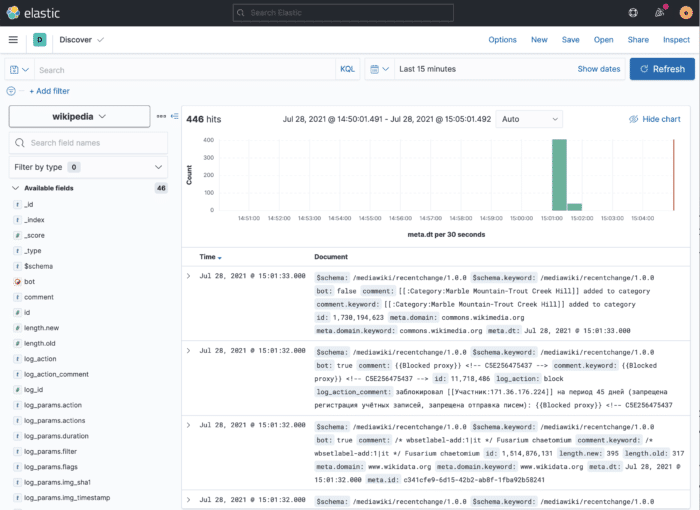Screen dimensions: 700x510
Task: Select the log_action_comment field
Action: click(x=56, y=375)
